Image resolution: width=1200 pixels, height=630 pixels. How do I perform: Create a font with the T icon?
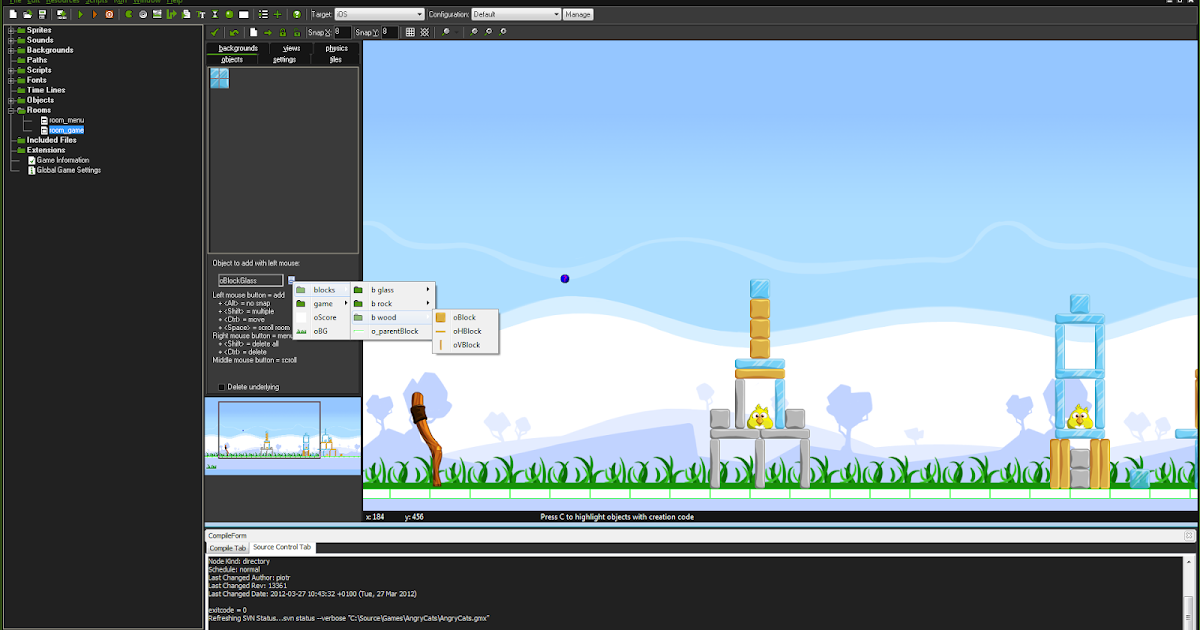(201, 15)
